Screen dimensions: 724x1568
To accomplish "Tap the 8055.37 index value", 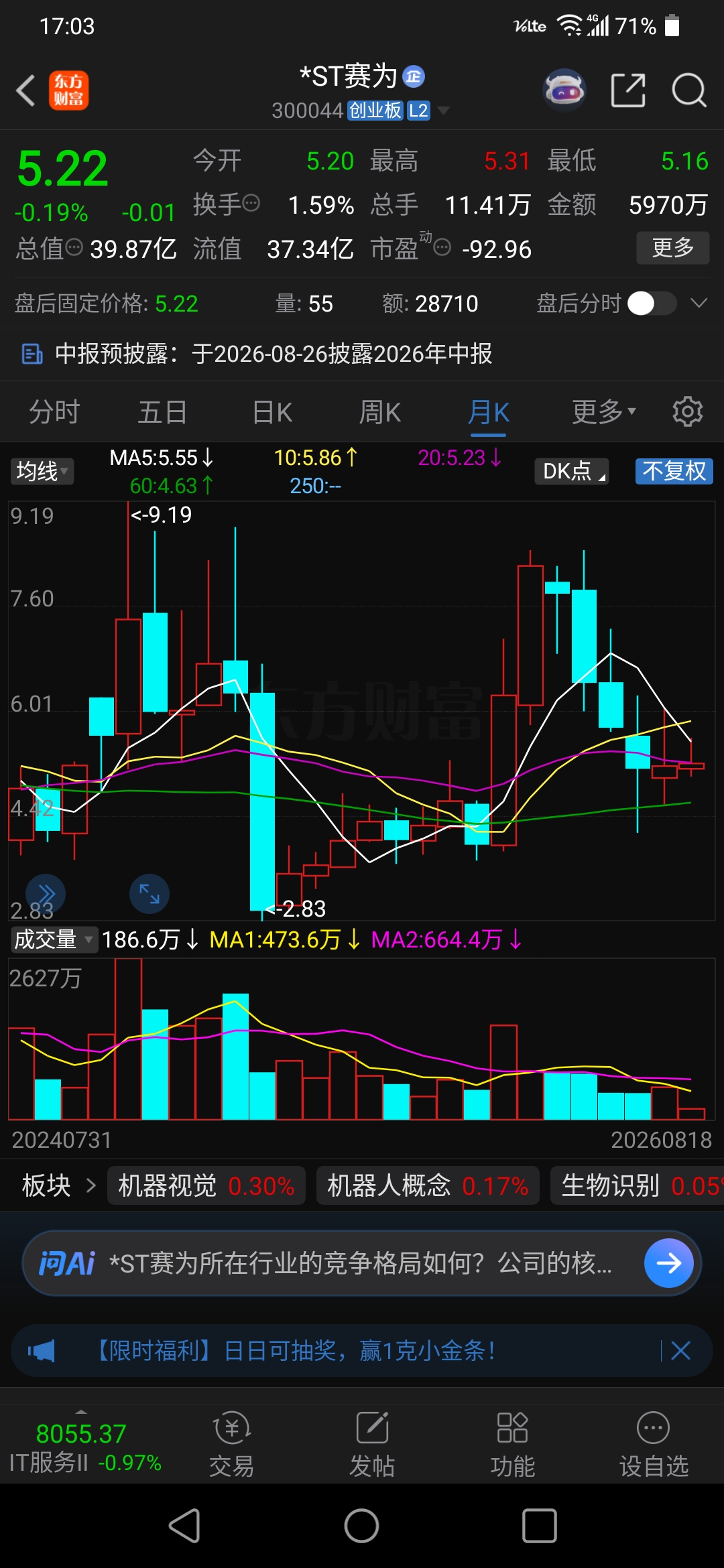I will (x=81, y=1433).
